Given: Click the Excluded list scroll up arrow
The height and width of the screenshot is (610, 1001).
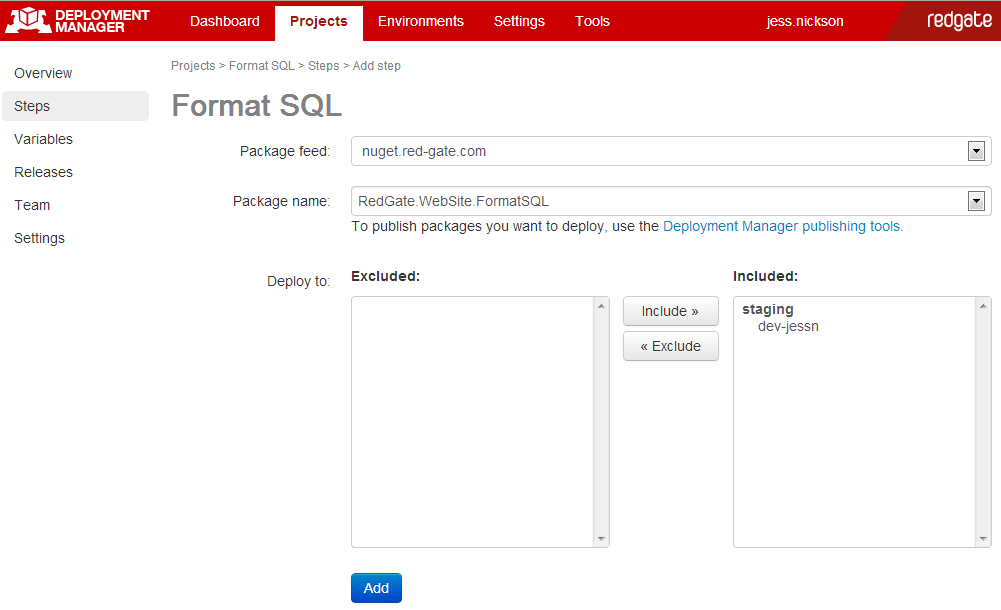Looking at the screenshot, I should pos(601,307).
